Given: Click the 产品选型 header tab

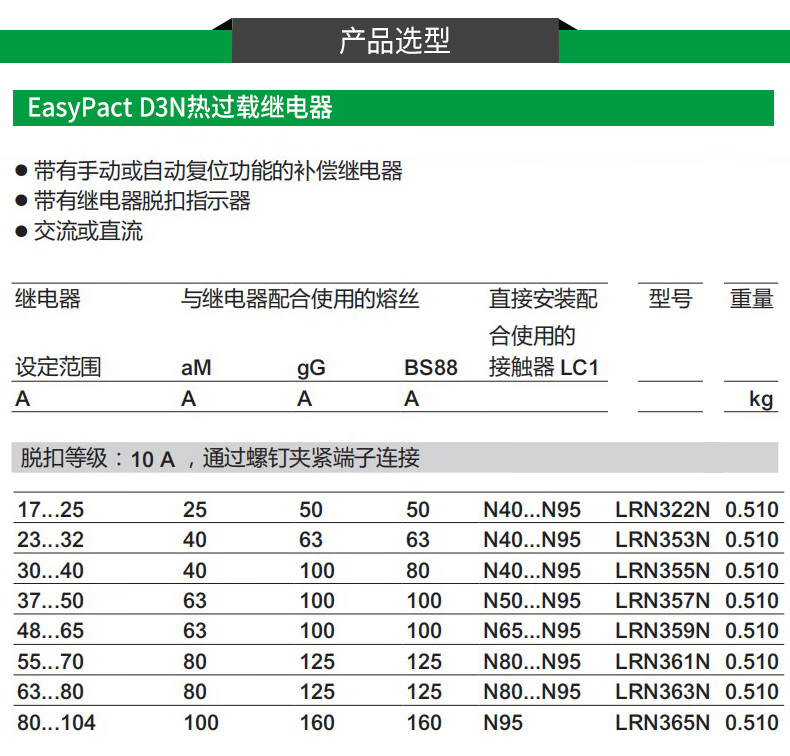Looking at the screenshot, I should [x=395, y=41].
